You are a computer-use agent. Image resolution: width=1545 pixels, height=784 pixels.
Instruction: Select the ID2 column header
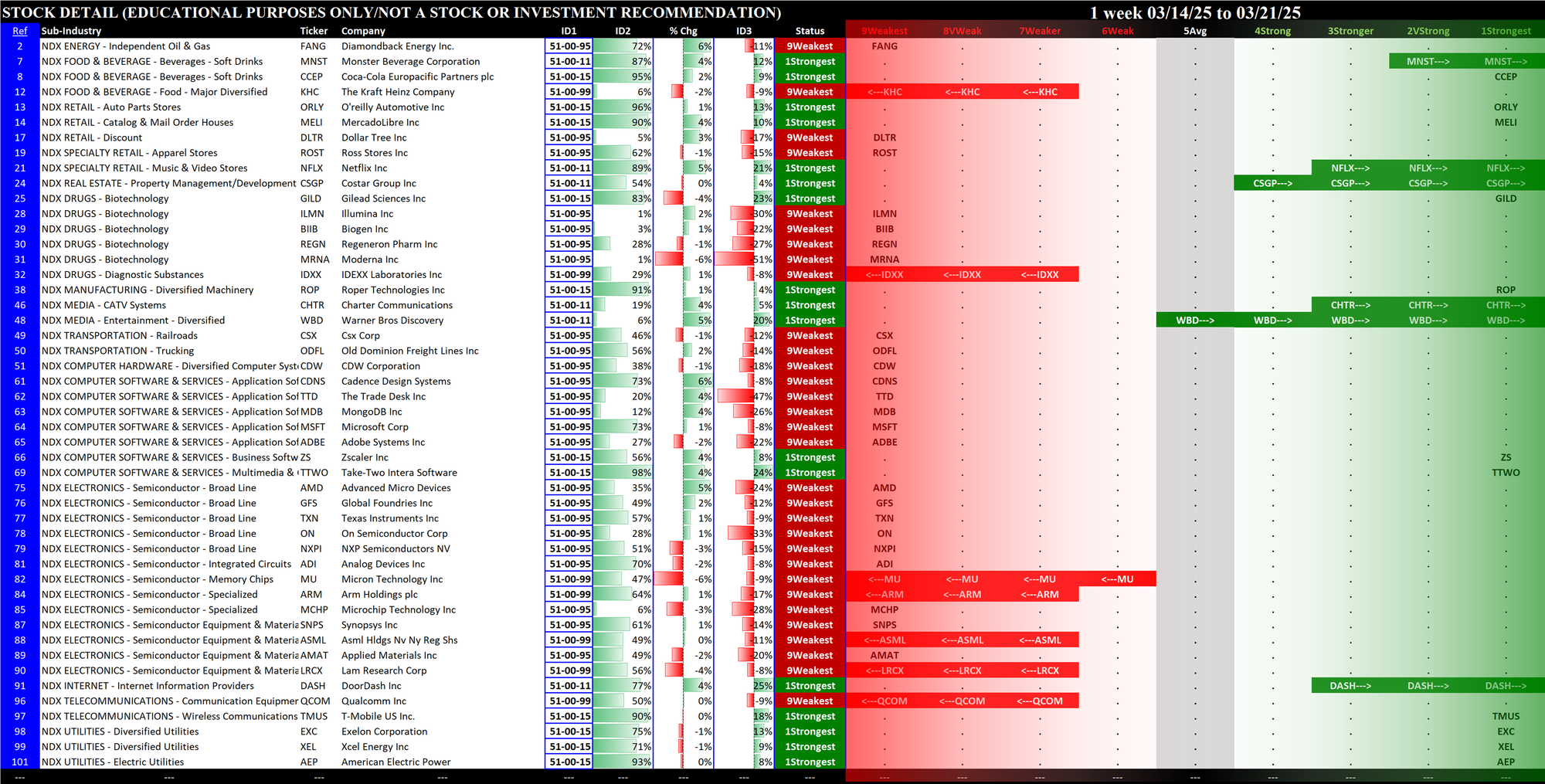coord(623,31)
